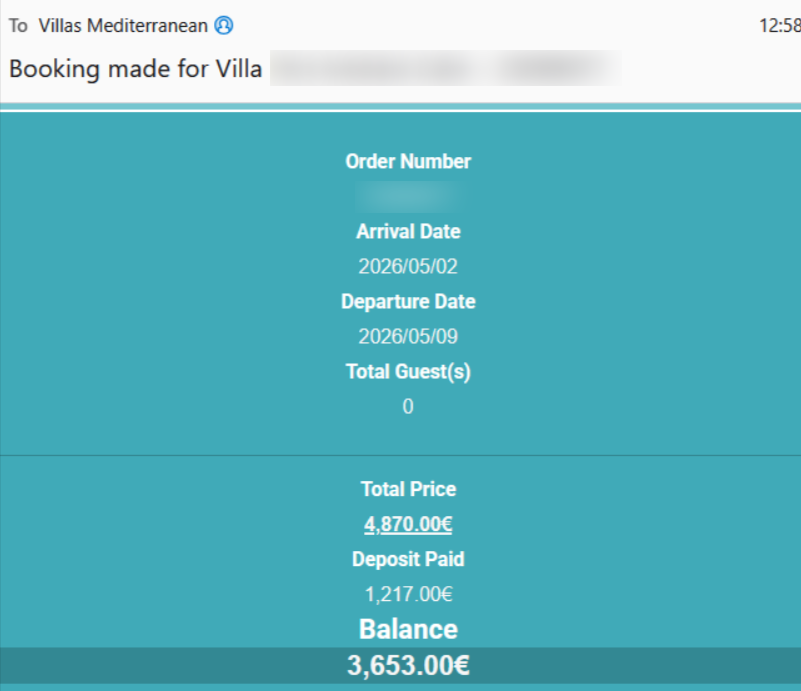
Task: Click the 'To' label in the header
Action: click(18, 26)
